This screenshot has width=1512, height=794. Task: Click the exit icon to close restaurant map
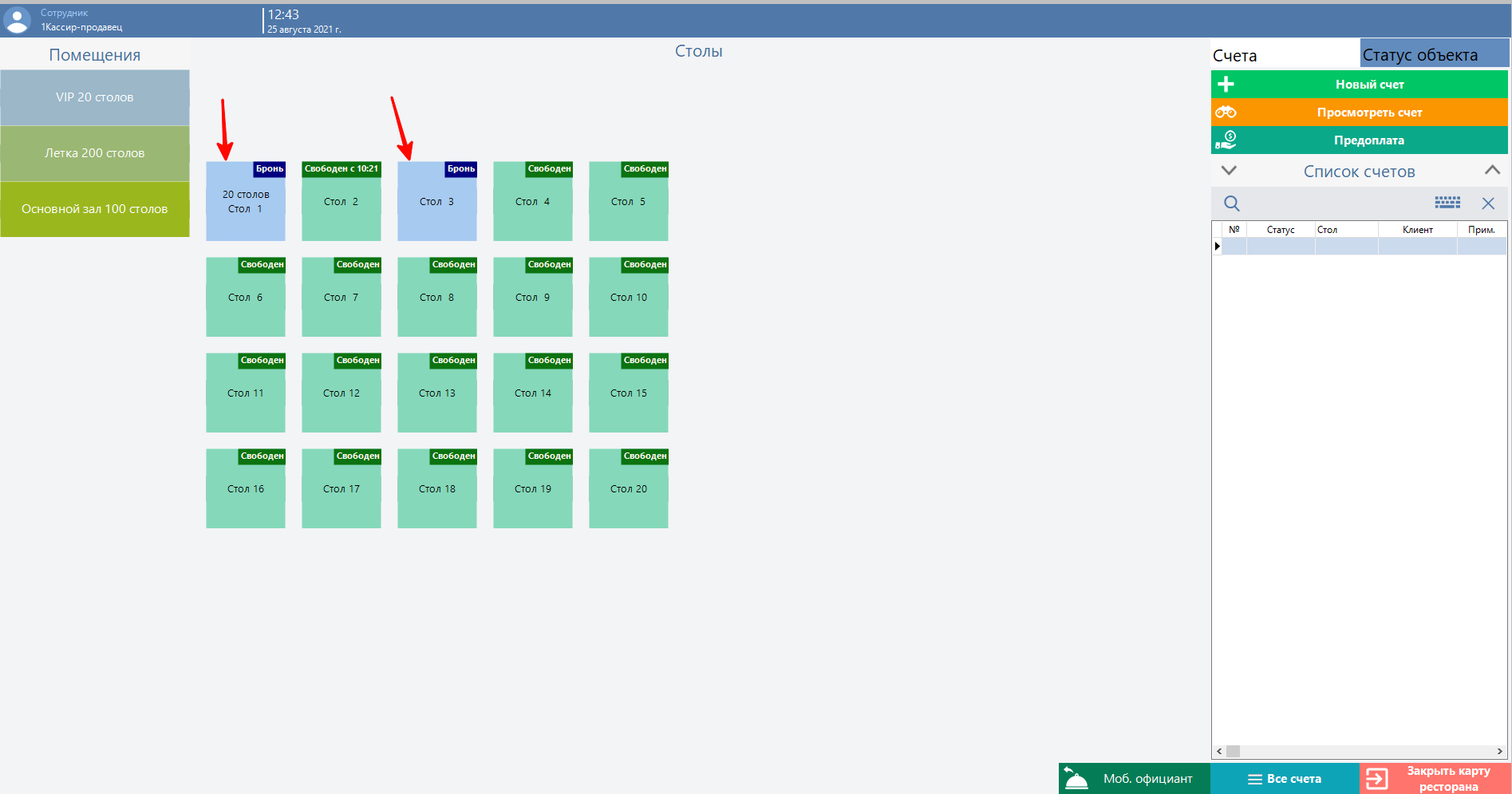pyautogui.click(x=1377, y=778)
